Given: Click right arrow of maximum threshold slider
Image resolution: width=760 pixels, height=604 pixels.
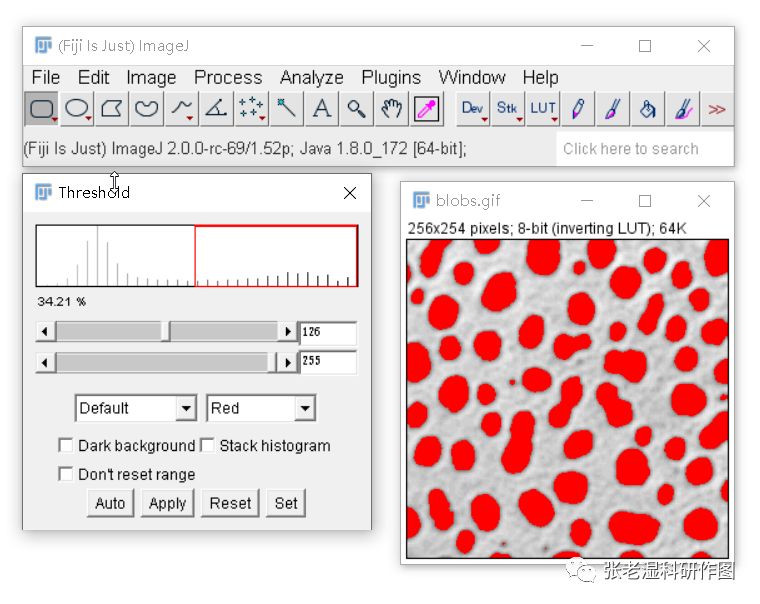Looking at the screenshot, I should [288, 362].
